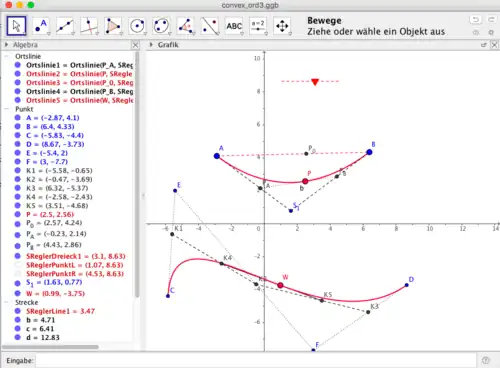Toggle visibility of Ortslinie1
The width and height of the screenshot is (500, 368).
(x=18, y=65)
